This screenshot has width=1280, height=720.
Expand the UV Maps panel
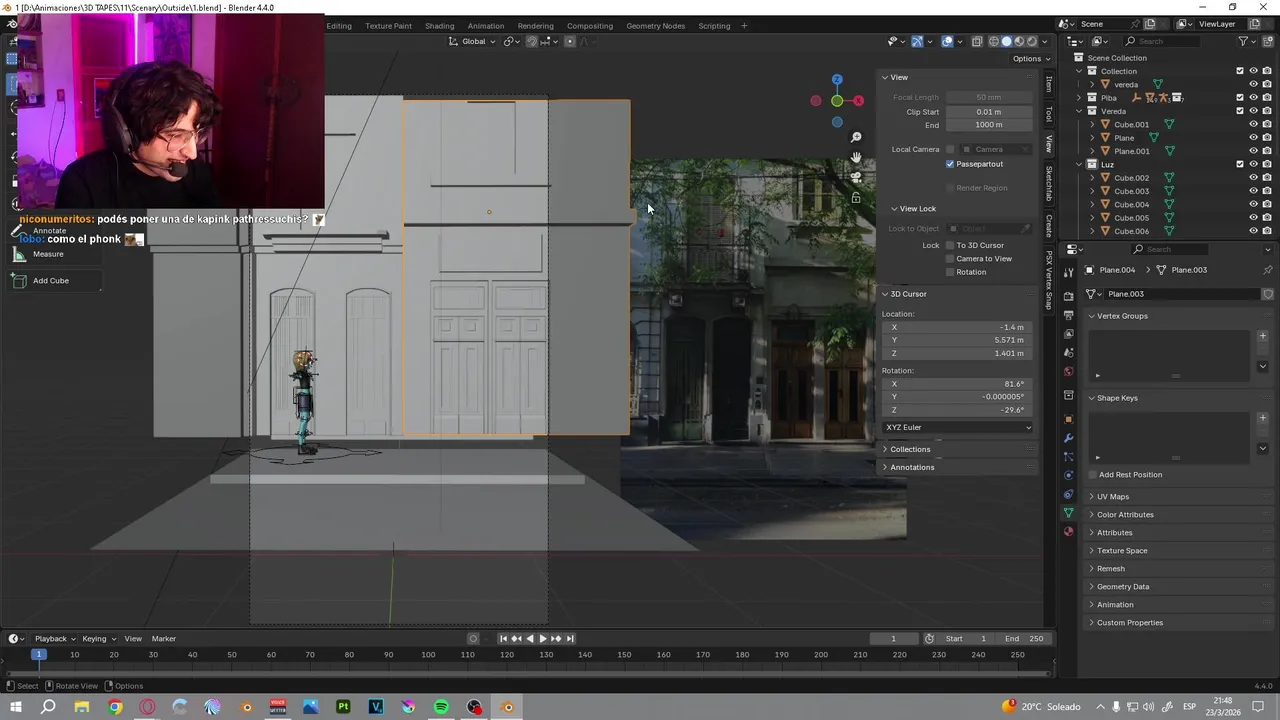tap(1112, 497)
